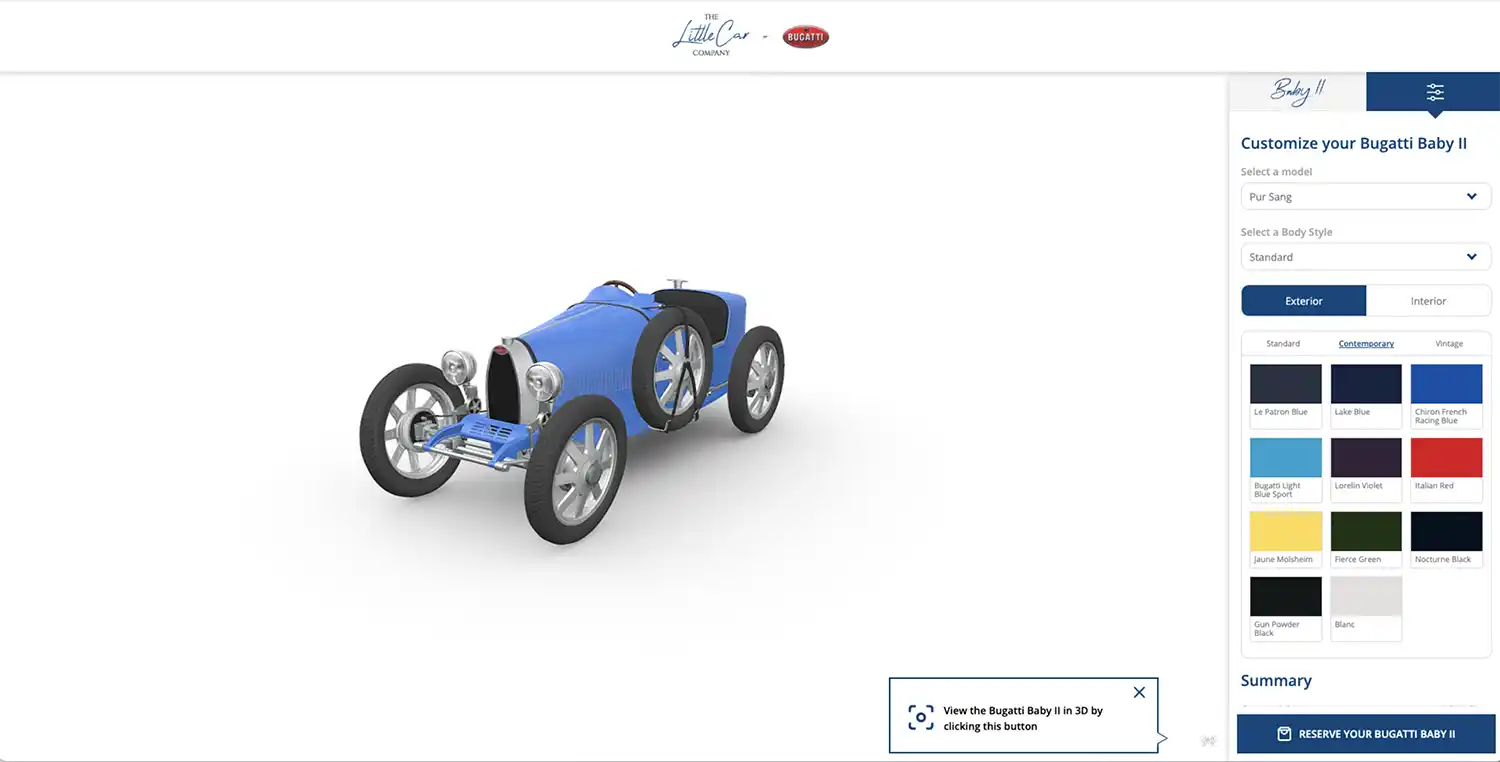The width and height of the screenshot is (1500, 762).
Task: Click the chevron arrow on the Pur Sang field
Action: pos(1471,197)
